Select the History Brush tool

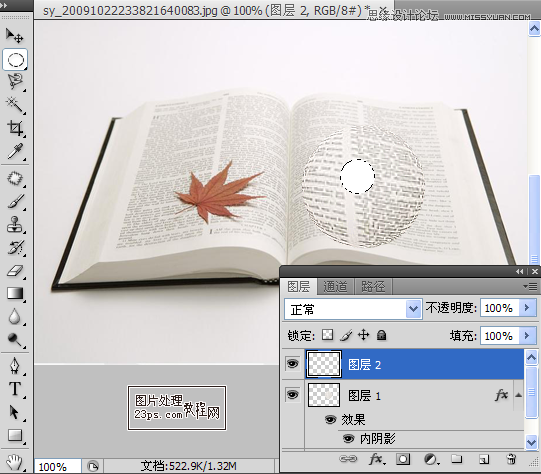pos(15,248)
